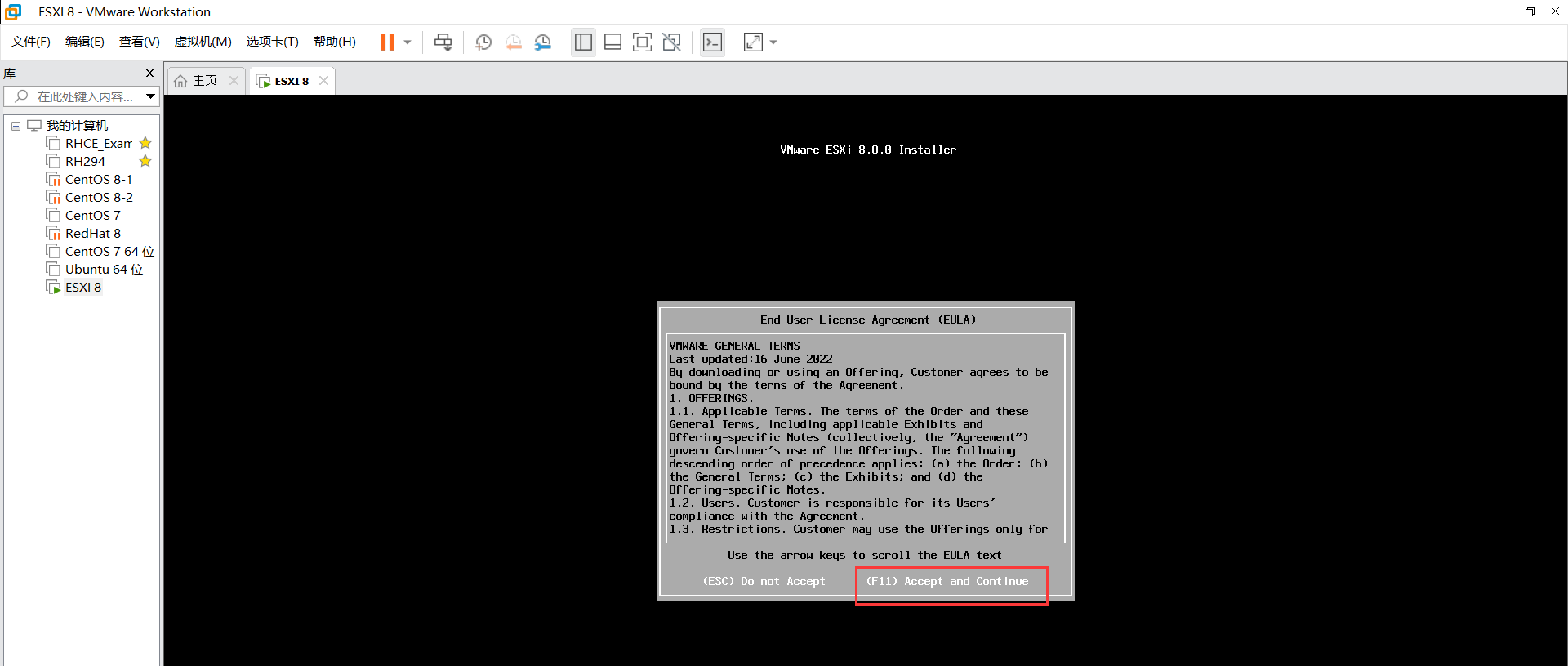
Task: Select the RHCE_Exam virtual machine
Action: pos(98,143)
